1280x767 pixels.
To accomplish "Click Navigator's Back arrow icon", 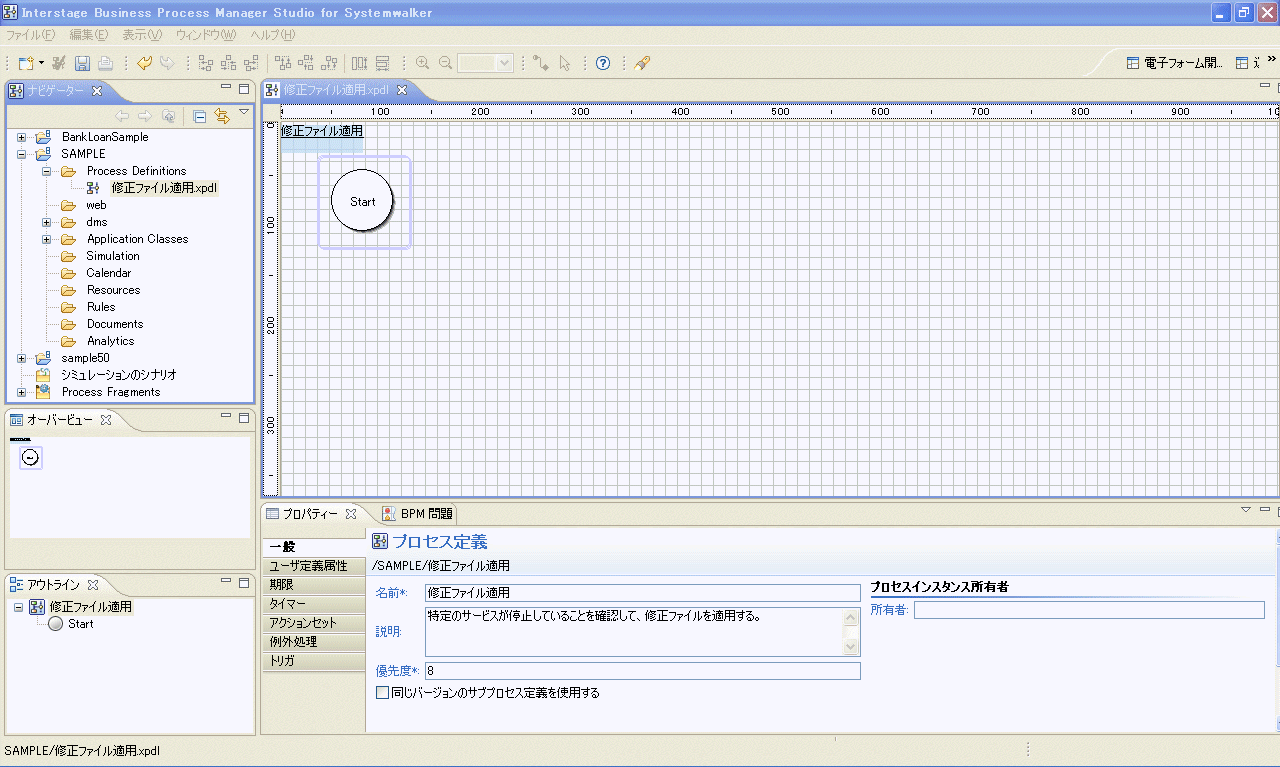I will coord(122,116).
